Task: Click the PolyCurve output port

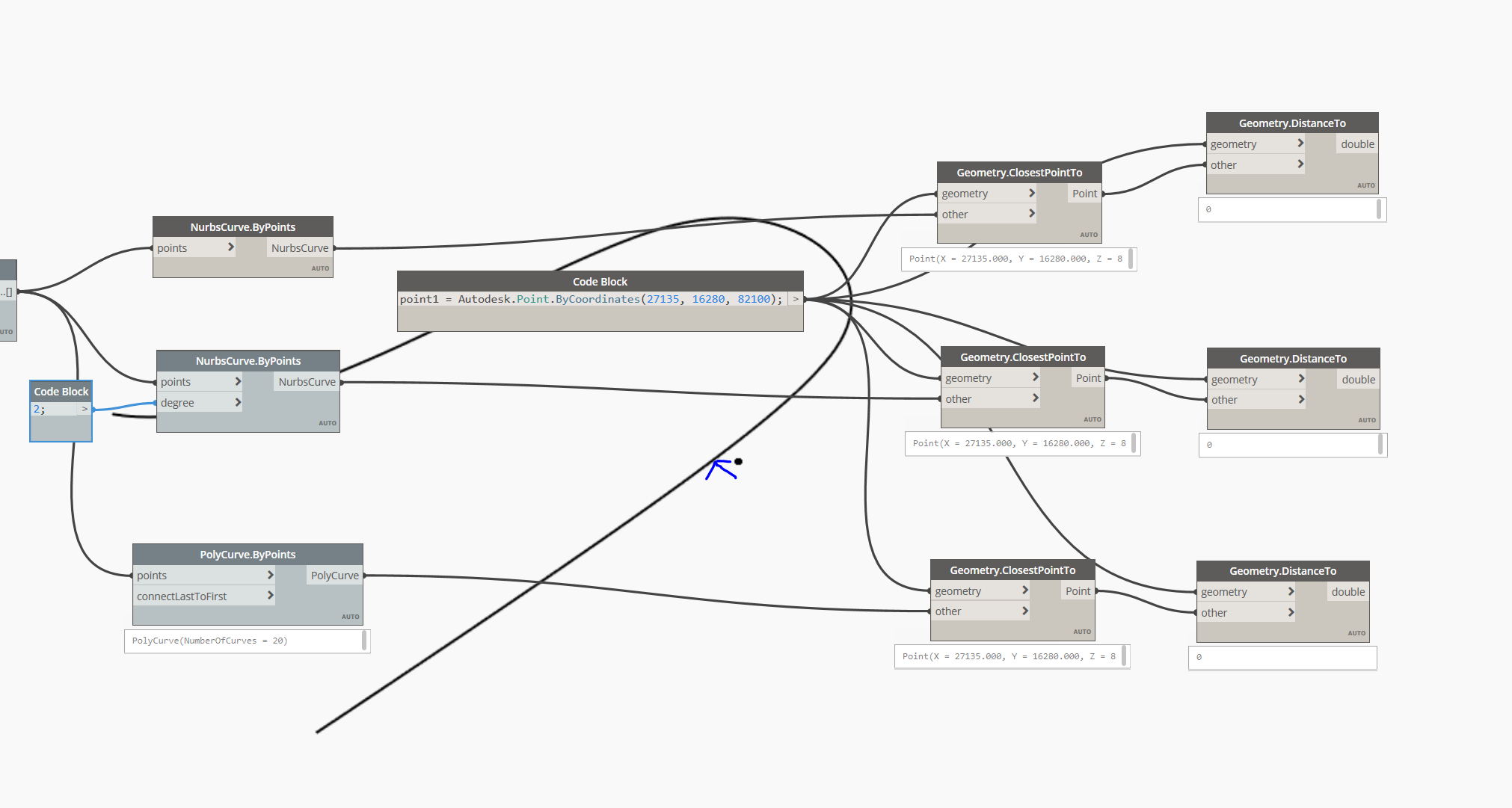Action: point(334,576)
